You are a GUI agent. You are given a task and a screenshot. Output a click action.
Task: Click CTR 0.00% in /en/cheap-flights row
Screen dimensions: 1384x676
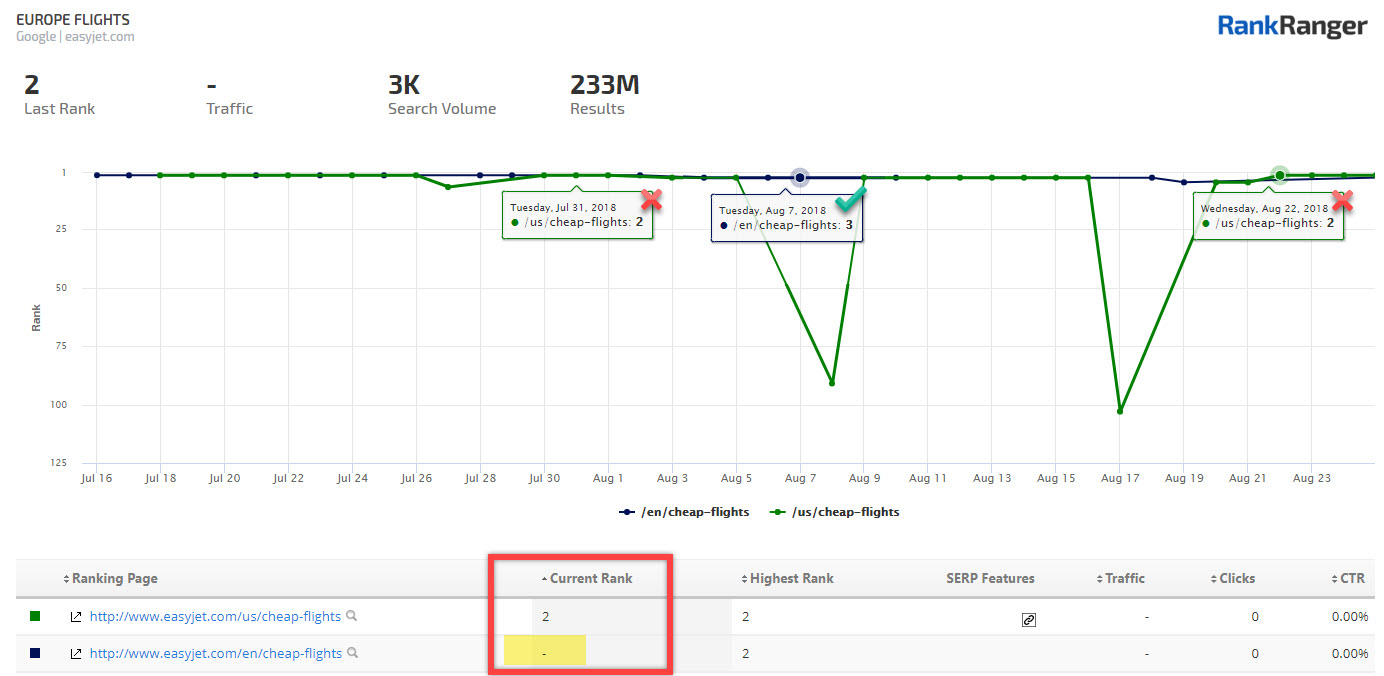[x=1350, y=654]
